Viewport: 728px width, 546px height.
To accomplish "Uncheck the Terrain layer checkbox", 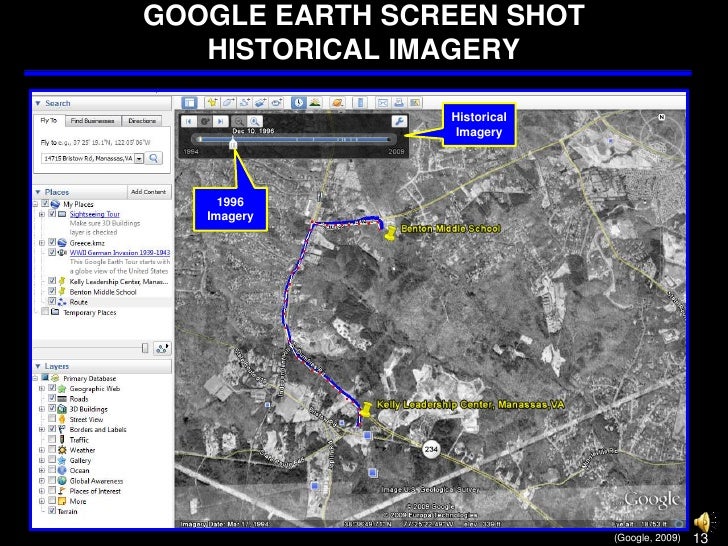I will (52, 511).
